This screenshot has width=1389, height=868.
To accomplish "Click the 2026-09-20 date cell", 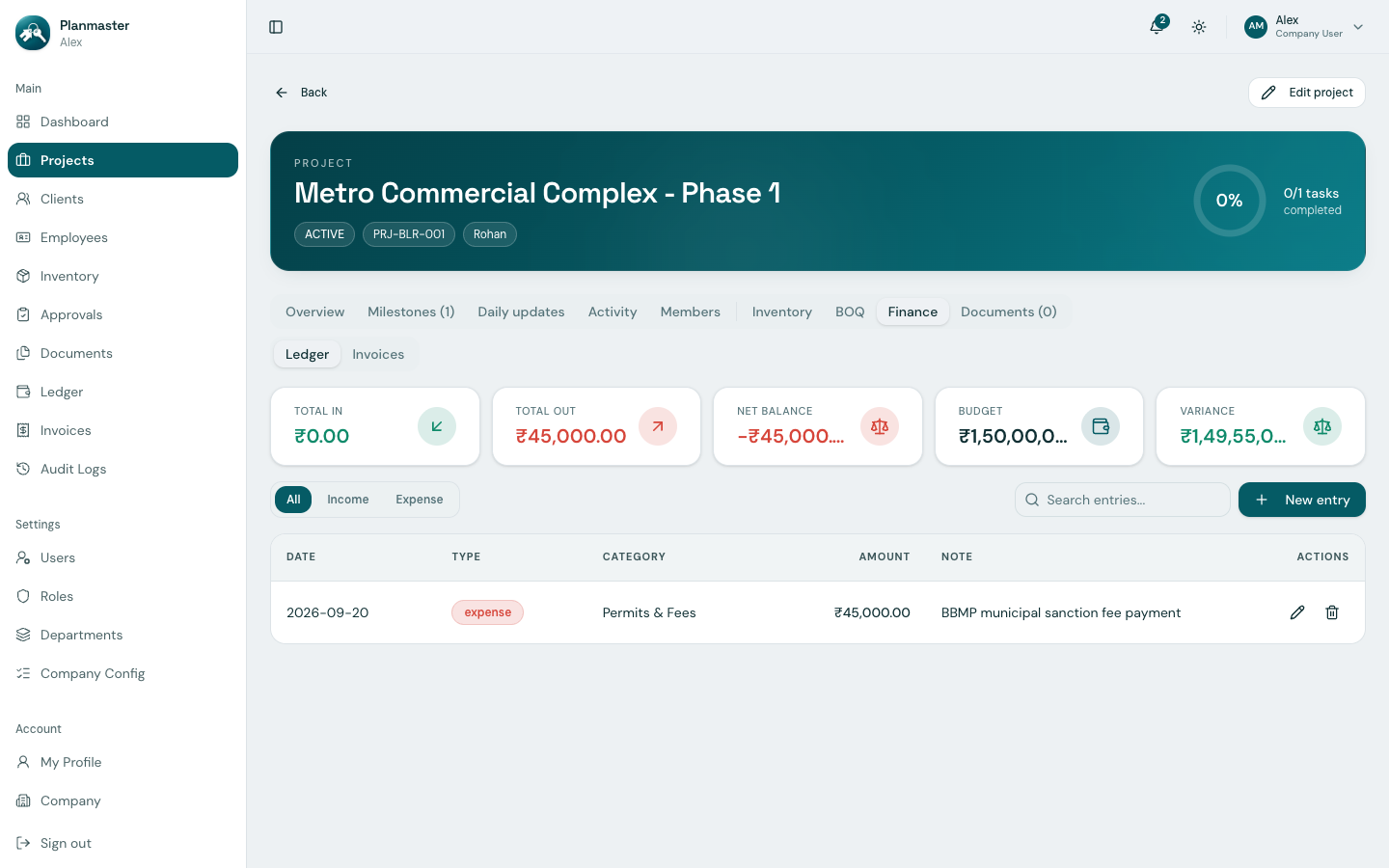I will (327, 612).
